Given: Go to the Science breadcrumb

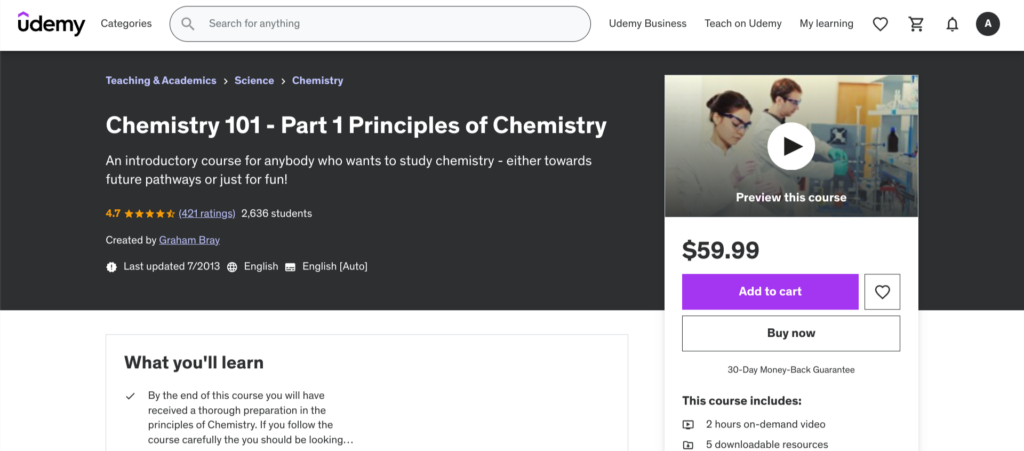Looking at the screenshot, I should [254, 81].
